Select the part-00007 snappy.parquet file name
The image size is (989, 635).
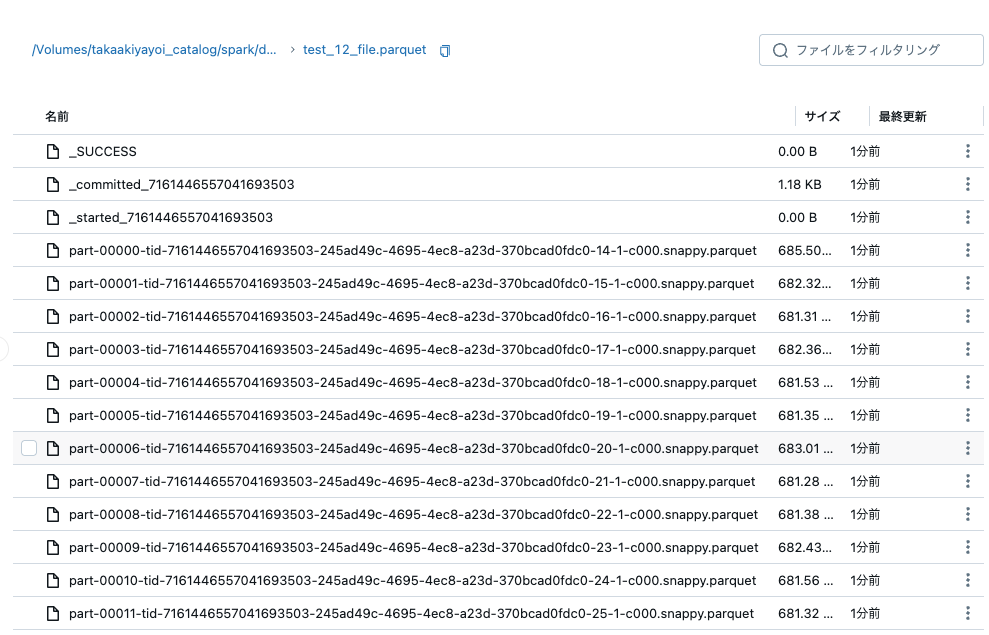coord(412,481)
